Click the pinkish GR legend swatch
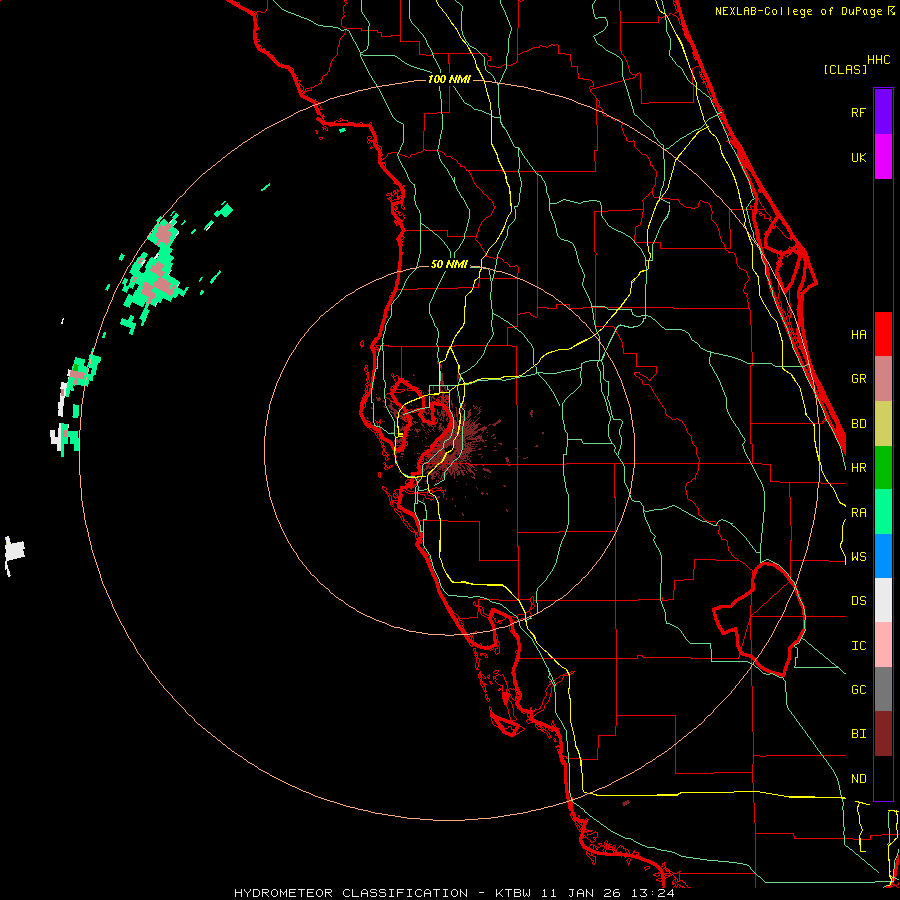 tap(883, 379)
